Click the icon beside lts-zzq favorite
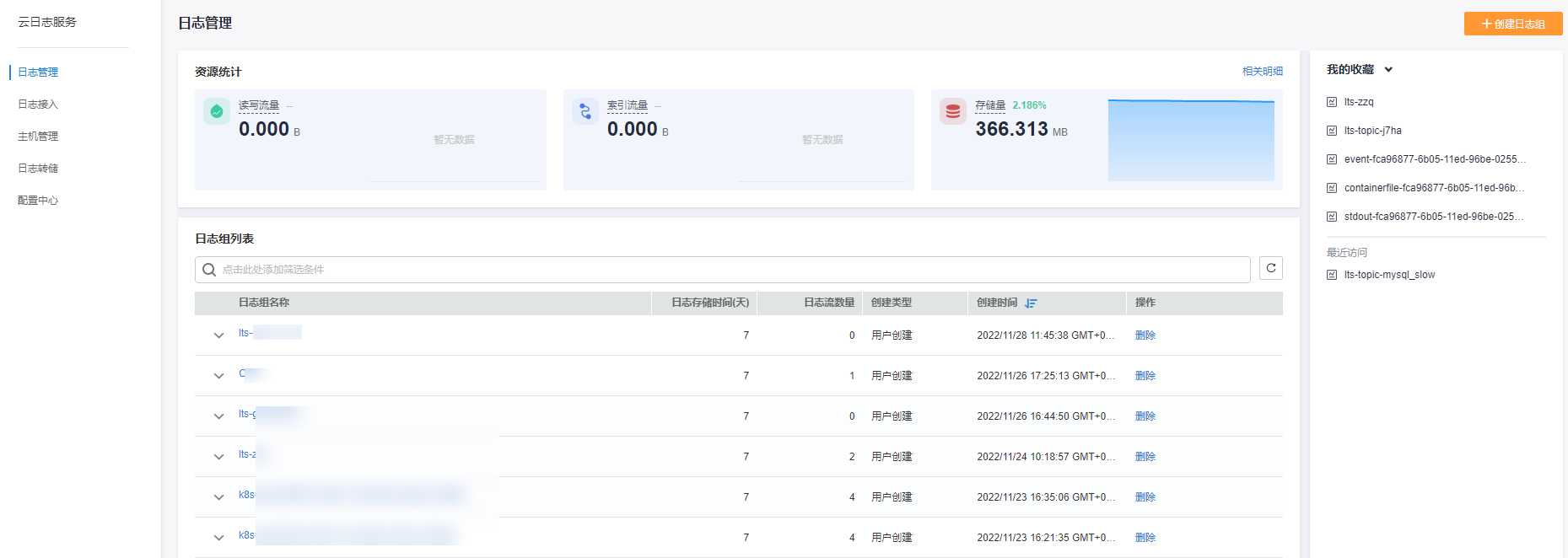Screen dimensions: 1568x558 [1332, 102]
